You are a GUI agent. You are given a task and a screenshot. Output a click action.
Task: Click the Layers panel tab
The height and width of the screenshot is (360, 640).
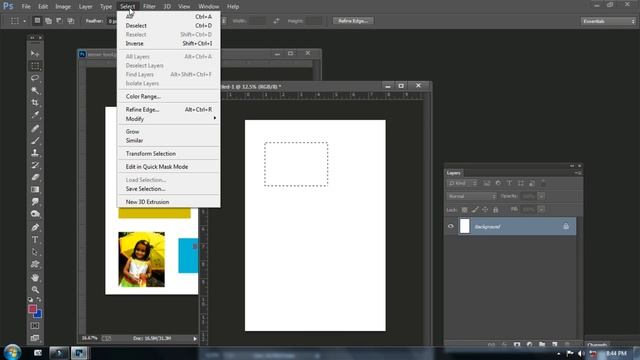click(453, 173)
